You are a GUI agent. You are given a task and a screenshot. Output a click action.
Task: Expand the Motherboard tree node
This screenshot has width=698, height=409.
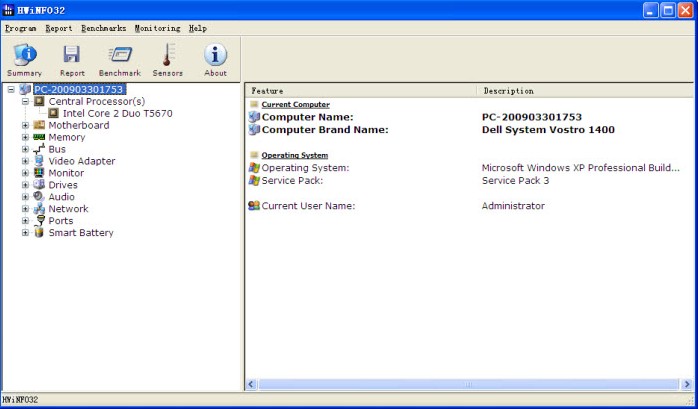point(26,125)
